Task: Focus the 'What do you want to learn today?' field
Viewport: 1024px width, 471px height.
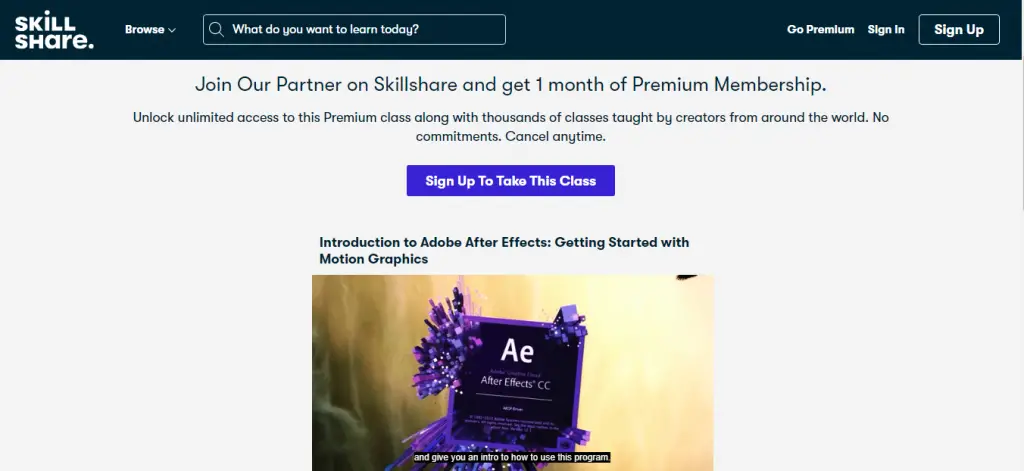Action: 354,29
